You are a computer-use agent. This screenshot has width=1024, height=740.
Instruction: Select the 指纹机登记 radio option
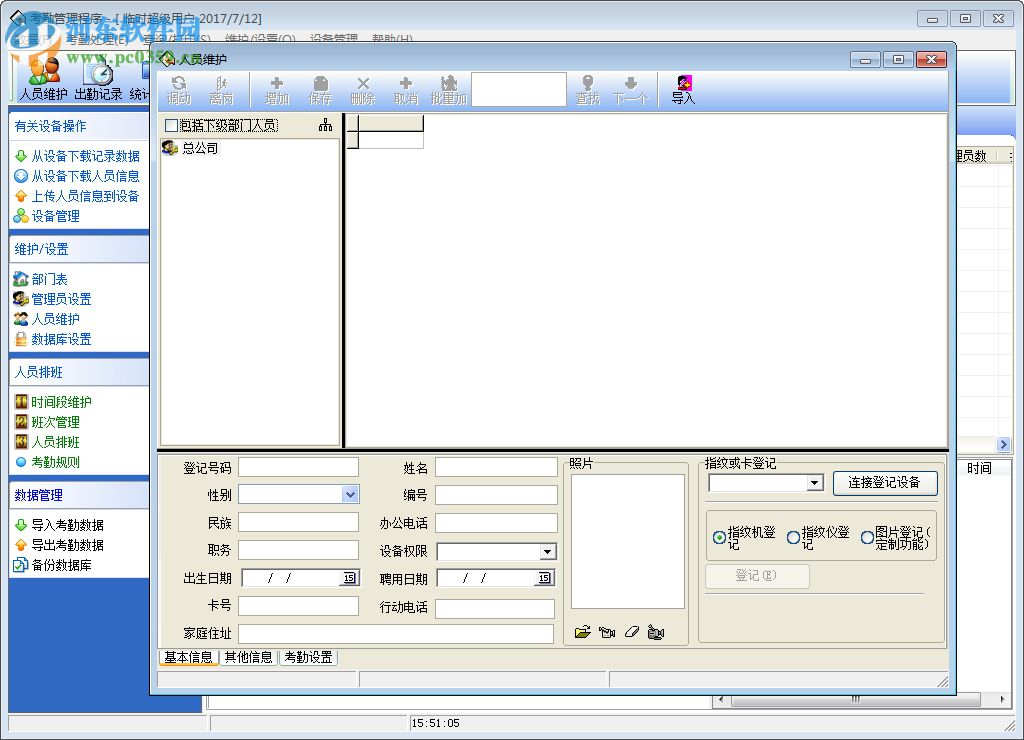718,538
